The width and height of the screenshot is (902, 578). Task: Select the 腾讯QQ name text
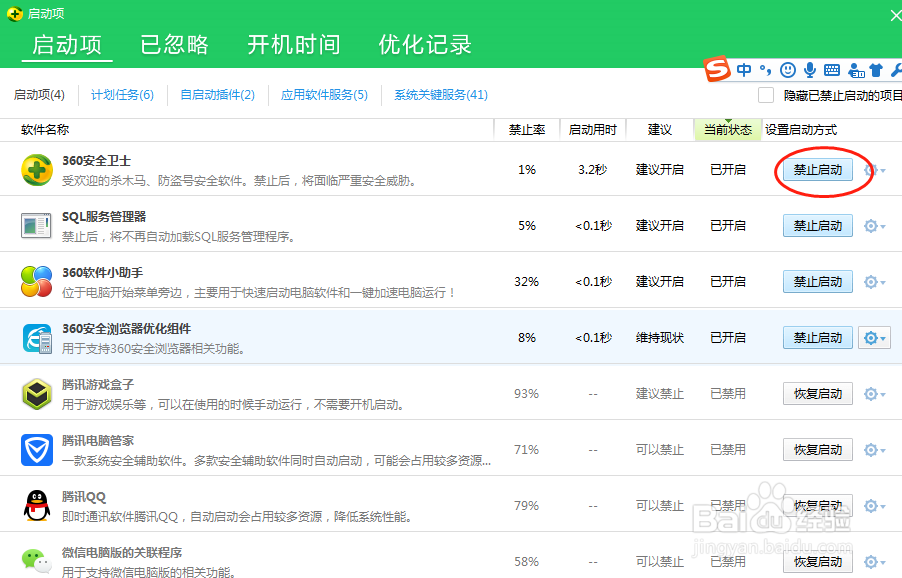pos(84,497)
